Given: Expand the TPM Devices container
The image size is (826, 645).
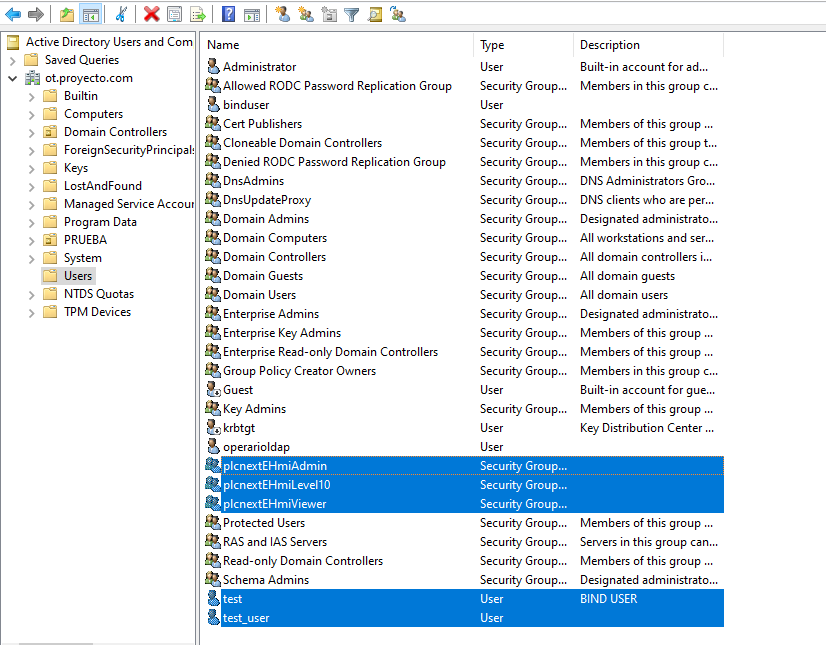Looking at the screenshot, I should 32,313.
